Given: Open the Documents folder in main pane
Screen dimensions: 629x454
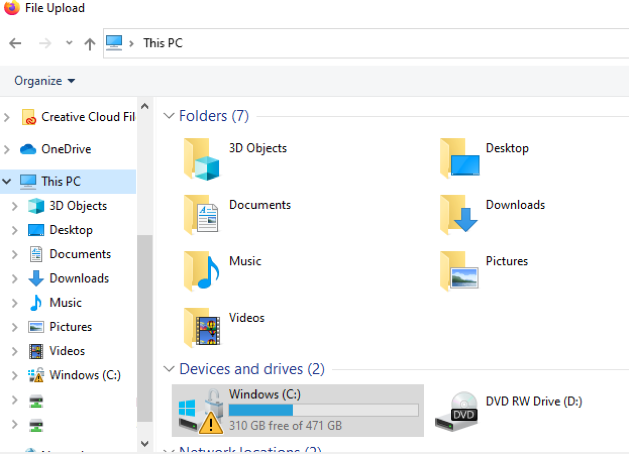Looking at the screenshot, I should [201, 213].
